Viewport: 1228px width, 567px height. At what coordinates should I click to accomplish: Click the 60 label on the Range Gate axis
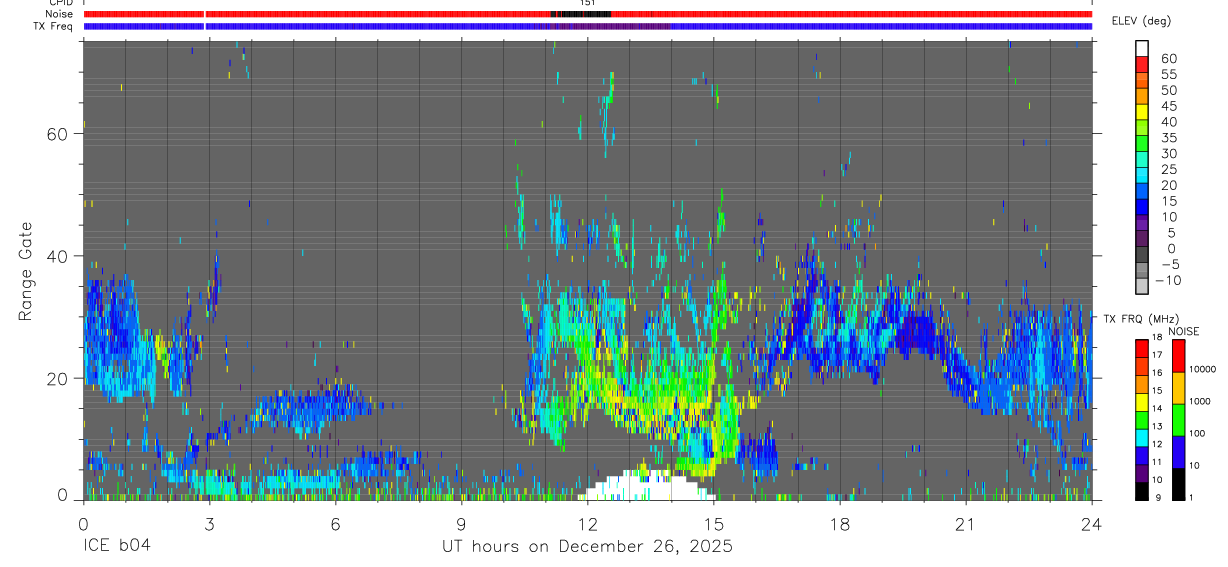(x=59, y=134)
